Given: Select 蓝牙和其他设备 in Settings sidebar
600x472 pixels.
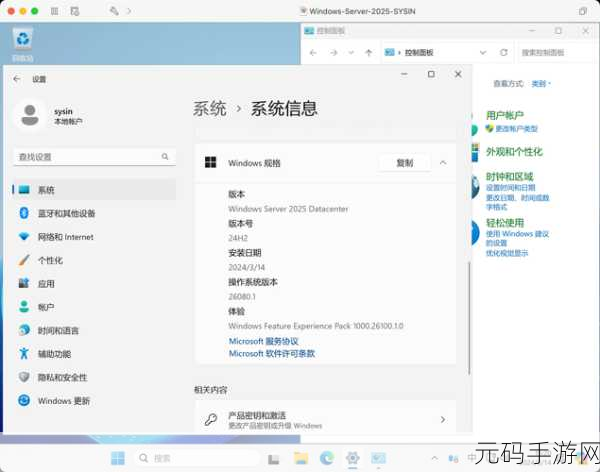Looking at the screenshot, I should (95, 213).
